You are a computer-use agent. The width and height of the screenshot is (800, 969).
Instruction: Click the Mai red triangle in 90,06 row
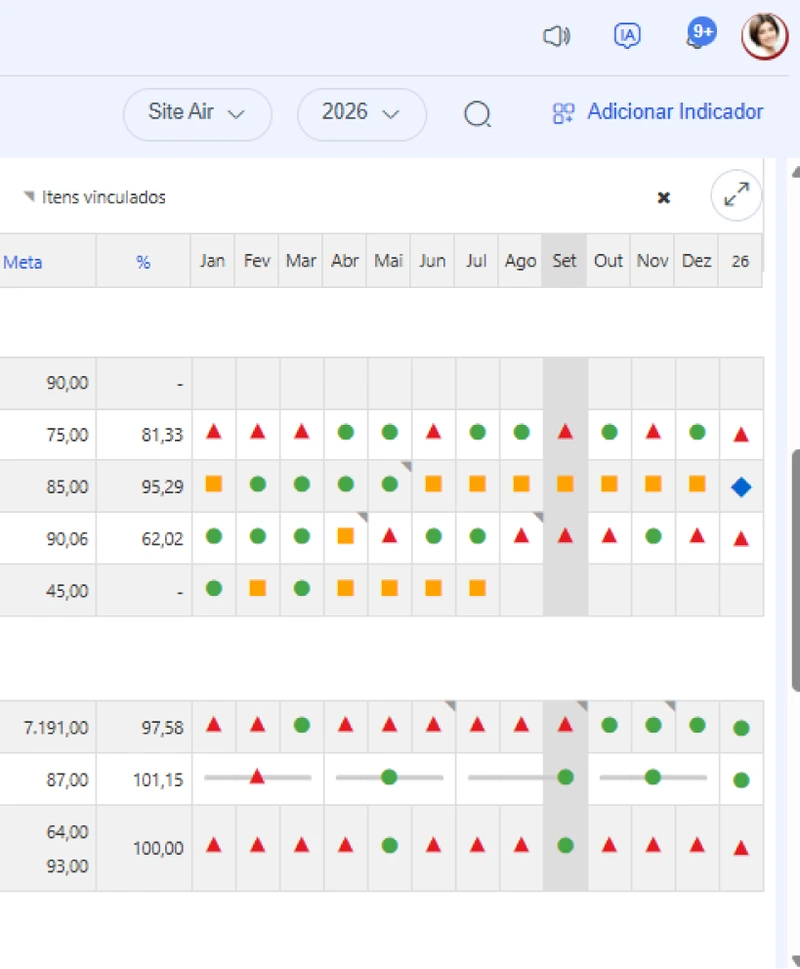point(389,535)
